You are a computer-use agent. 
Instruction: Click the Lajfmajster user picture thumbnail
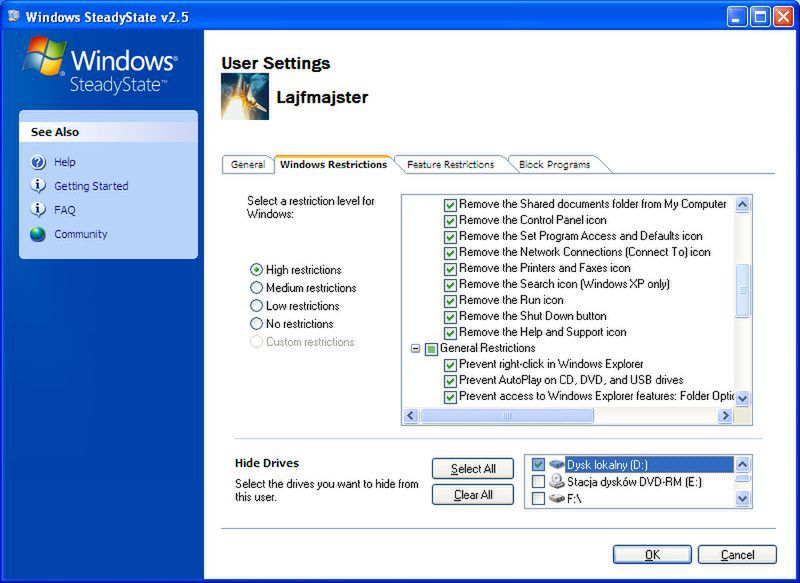pyautogui.click(x=245, y=96)
